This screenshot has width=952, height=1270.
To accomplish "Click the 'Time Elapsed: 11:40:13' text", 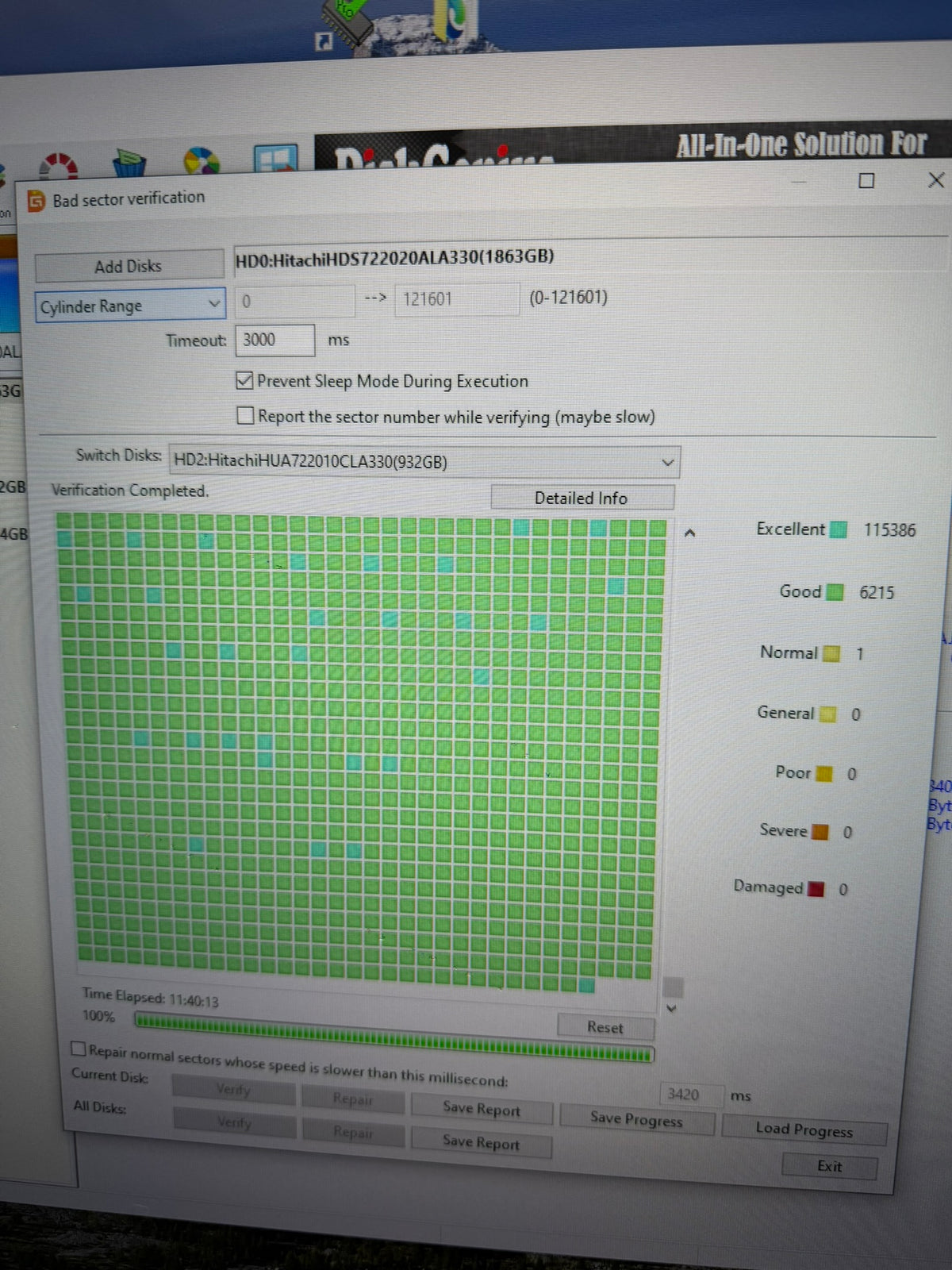I will coord(151,997).
